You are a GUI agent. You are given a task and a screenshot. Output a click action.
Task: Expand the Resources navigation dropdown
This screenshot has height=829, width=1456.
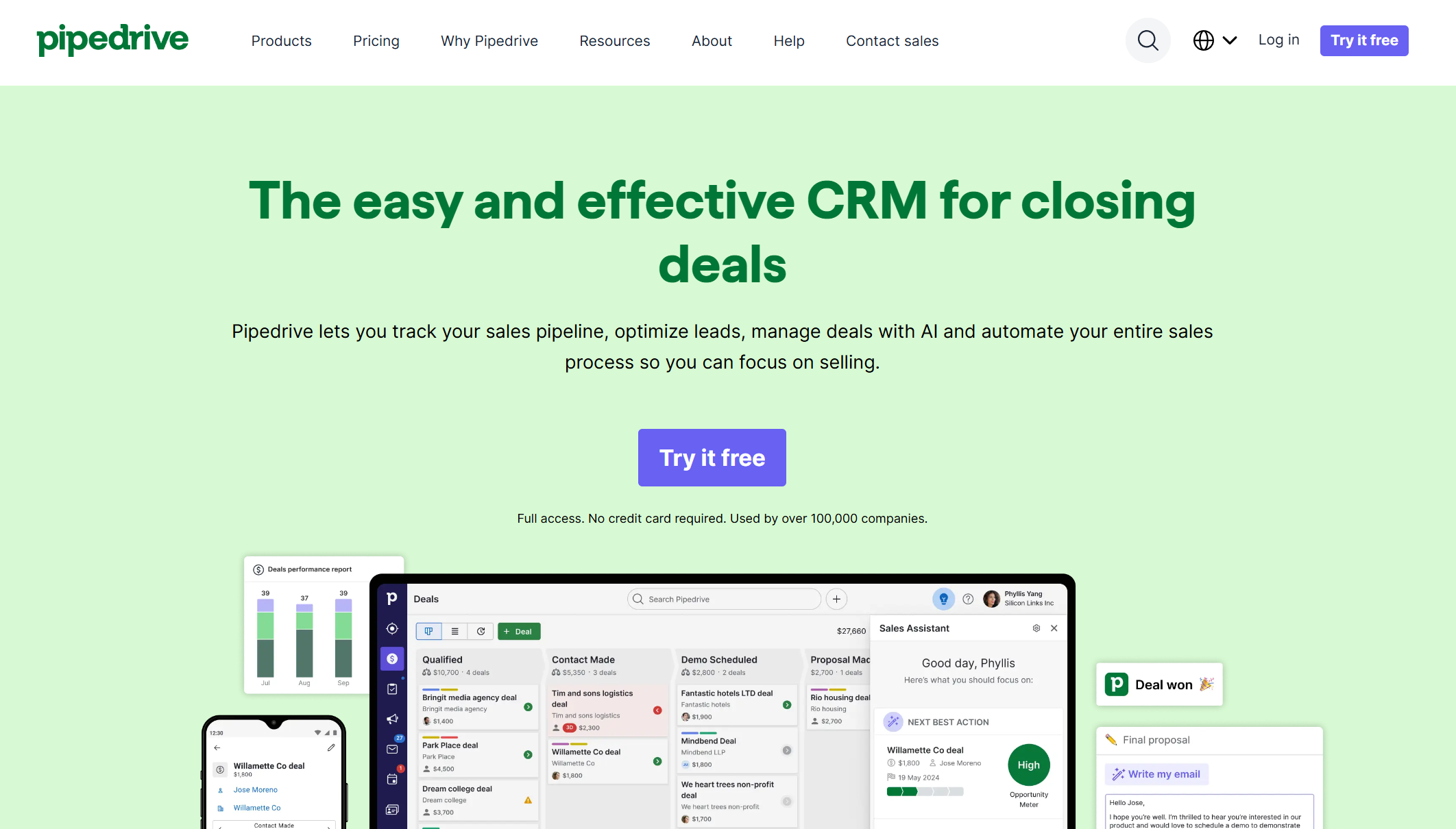(x=614, y=41)
